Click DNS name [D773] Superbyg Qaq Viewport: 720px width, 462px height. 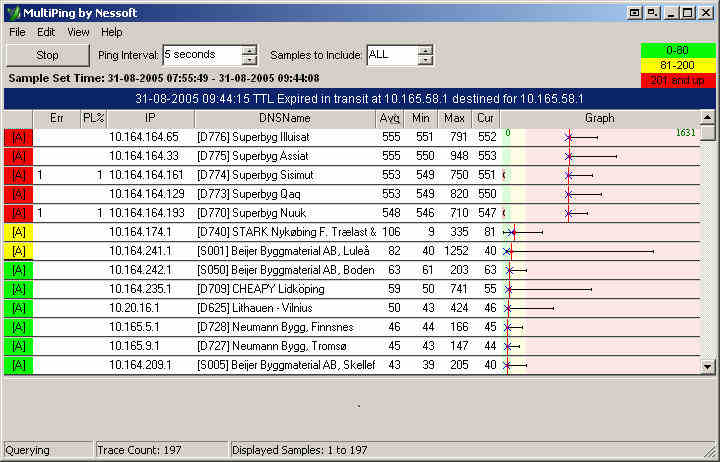(x=249, y=194)
